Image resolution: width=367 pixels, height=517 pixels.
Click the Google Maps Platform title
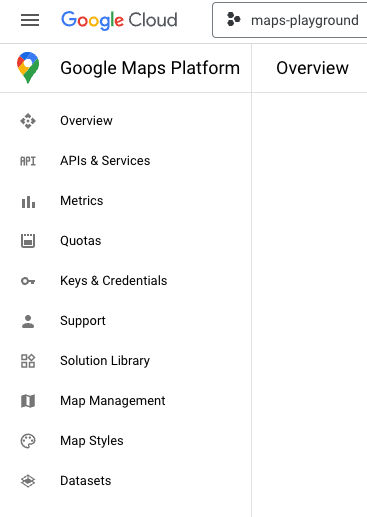coord(150,68)
